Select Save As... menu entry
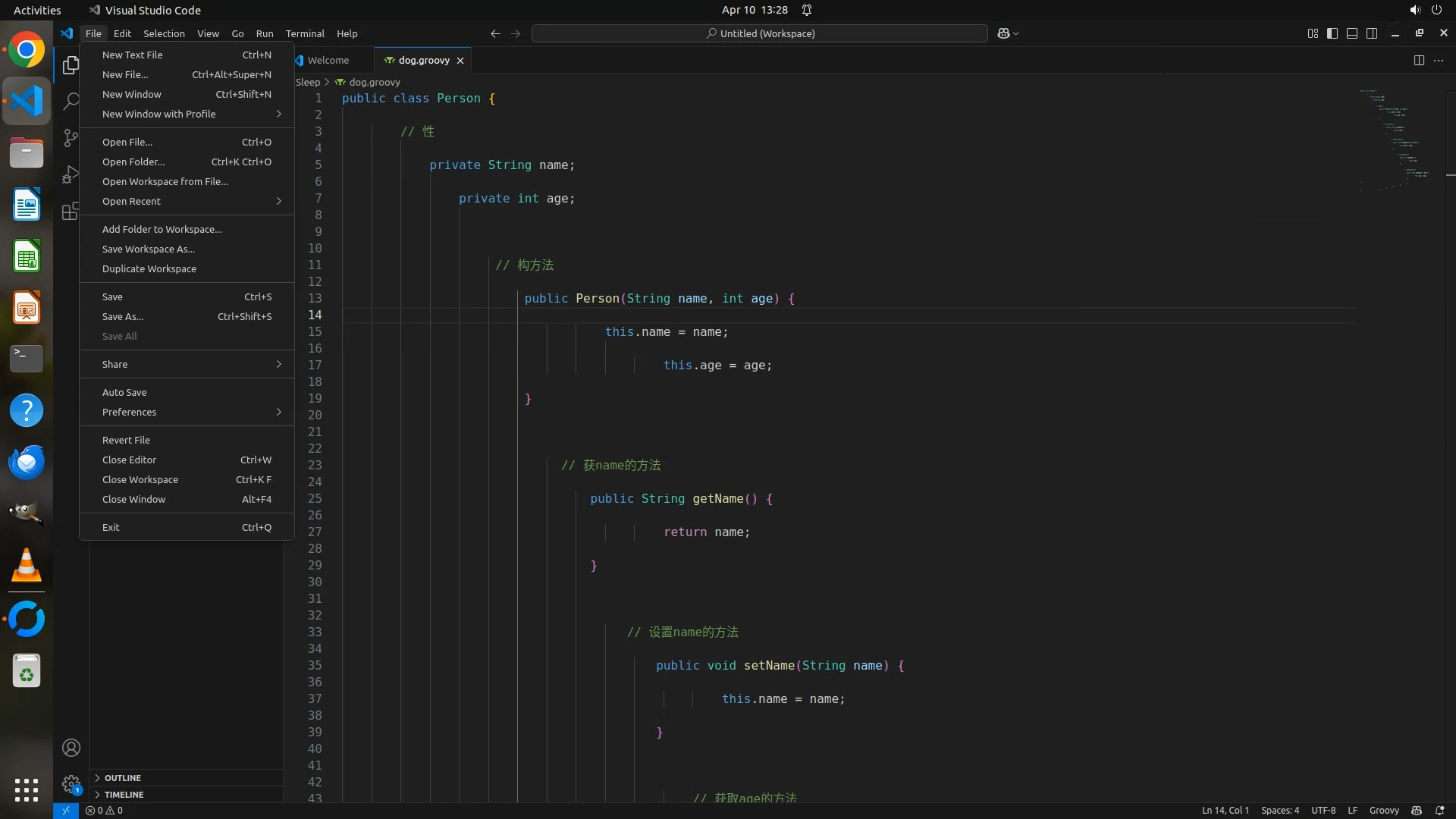 pos(123,316)
